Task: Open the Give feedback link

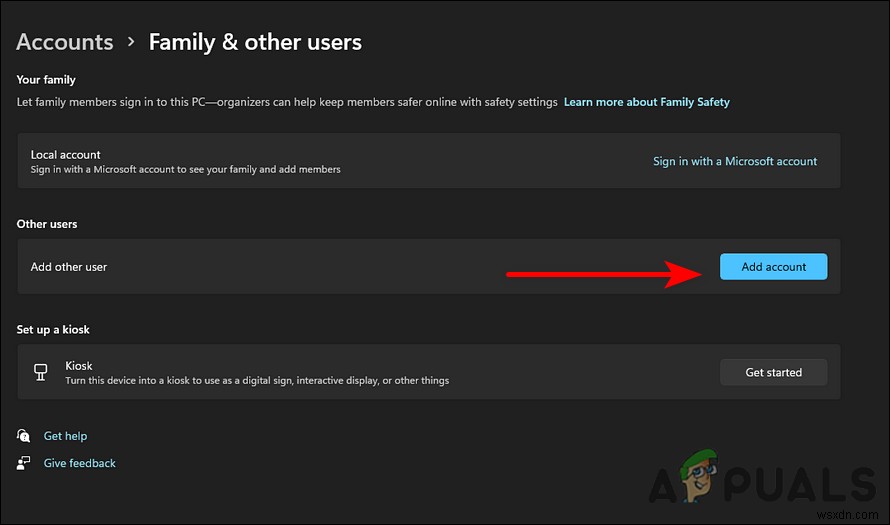Action: click(x=79, y=463)
